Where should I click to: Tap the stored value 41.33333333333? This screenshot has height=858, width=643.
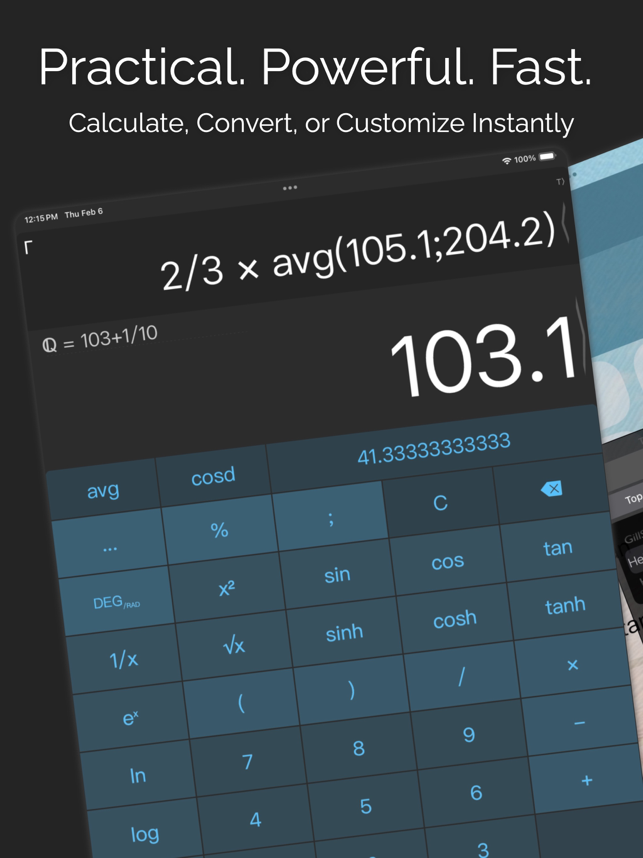coord(434,449)
